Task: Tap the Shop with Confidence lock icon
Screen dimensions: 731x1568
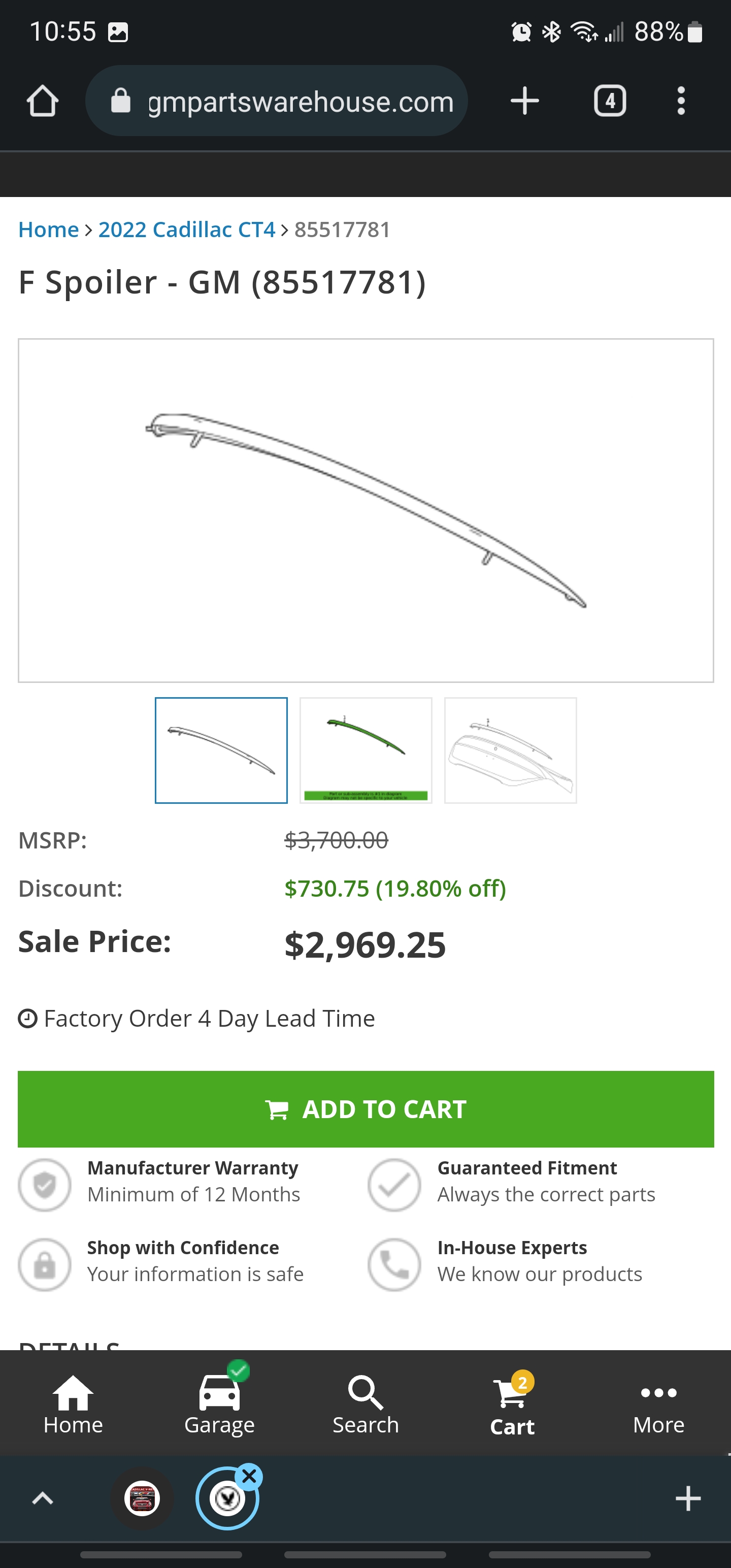Action: (45, 1265)
